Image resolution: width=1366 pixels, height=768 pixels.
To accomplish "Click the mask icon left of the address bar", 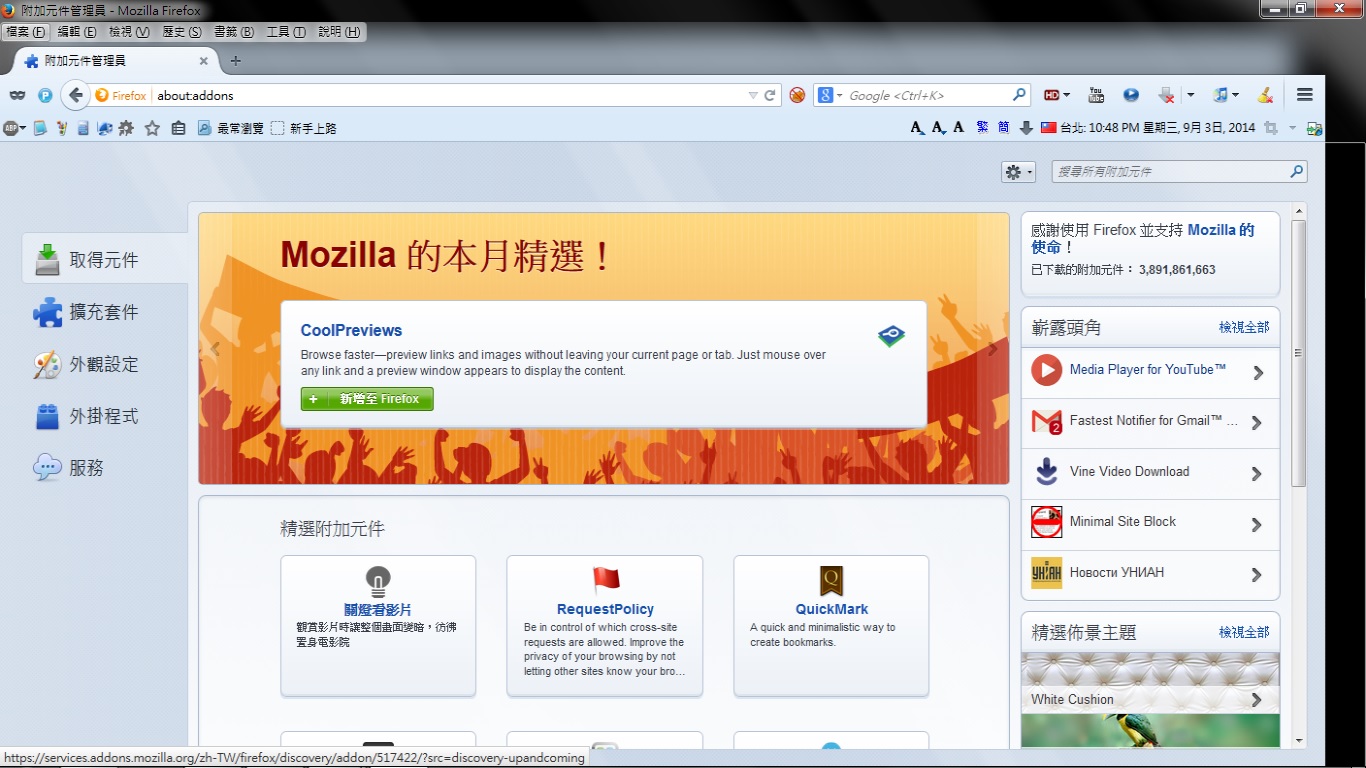I will click(17, 95).
